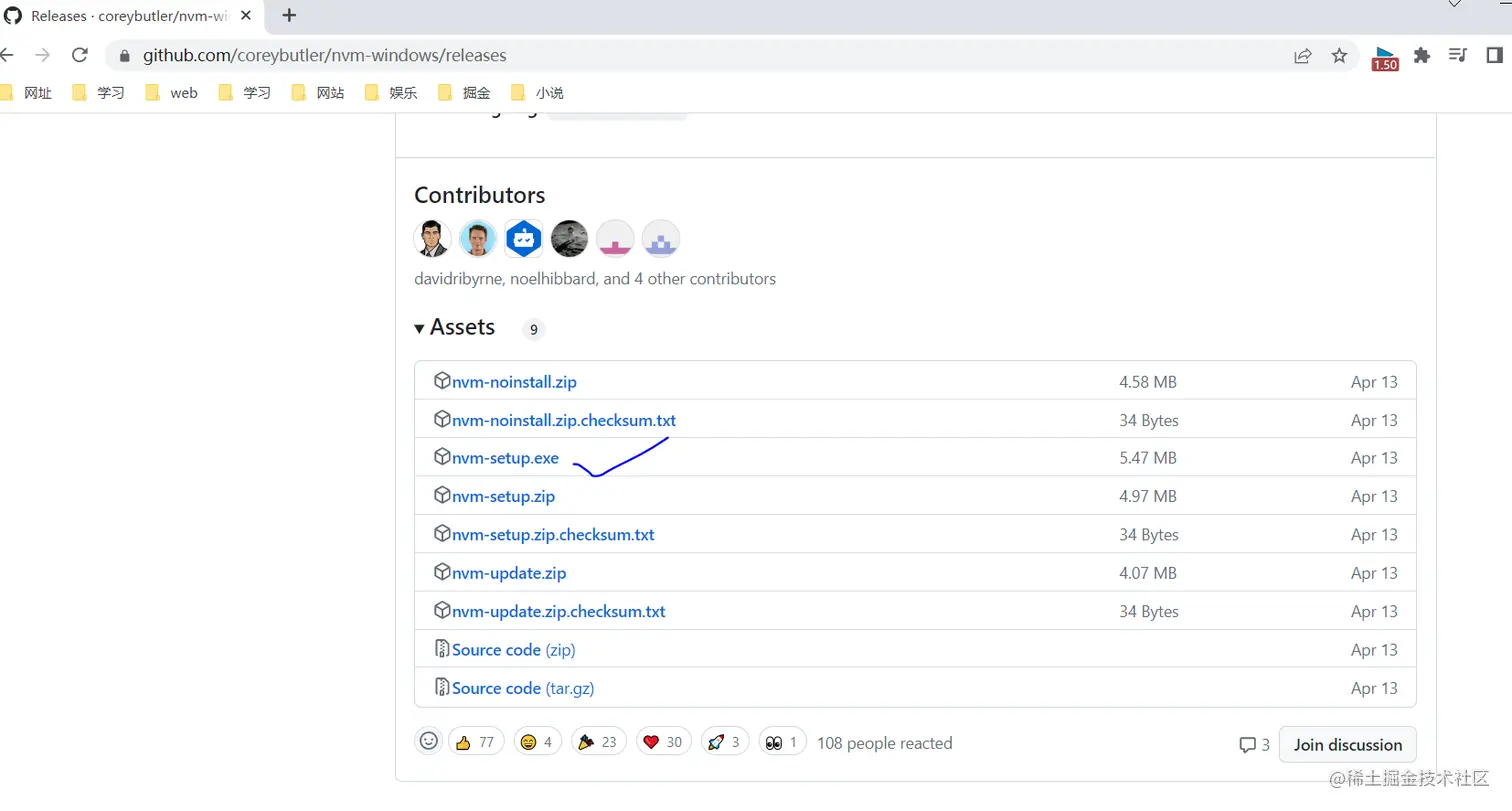Viewport: 1512px width, 811px height.
Task: Open the grayscale photo contributor avatar
Action: coord(570,238)
